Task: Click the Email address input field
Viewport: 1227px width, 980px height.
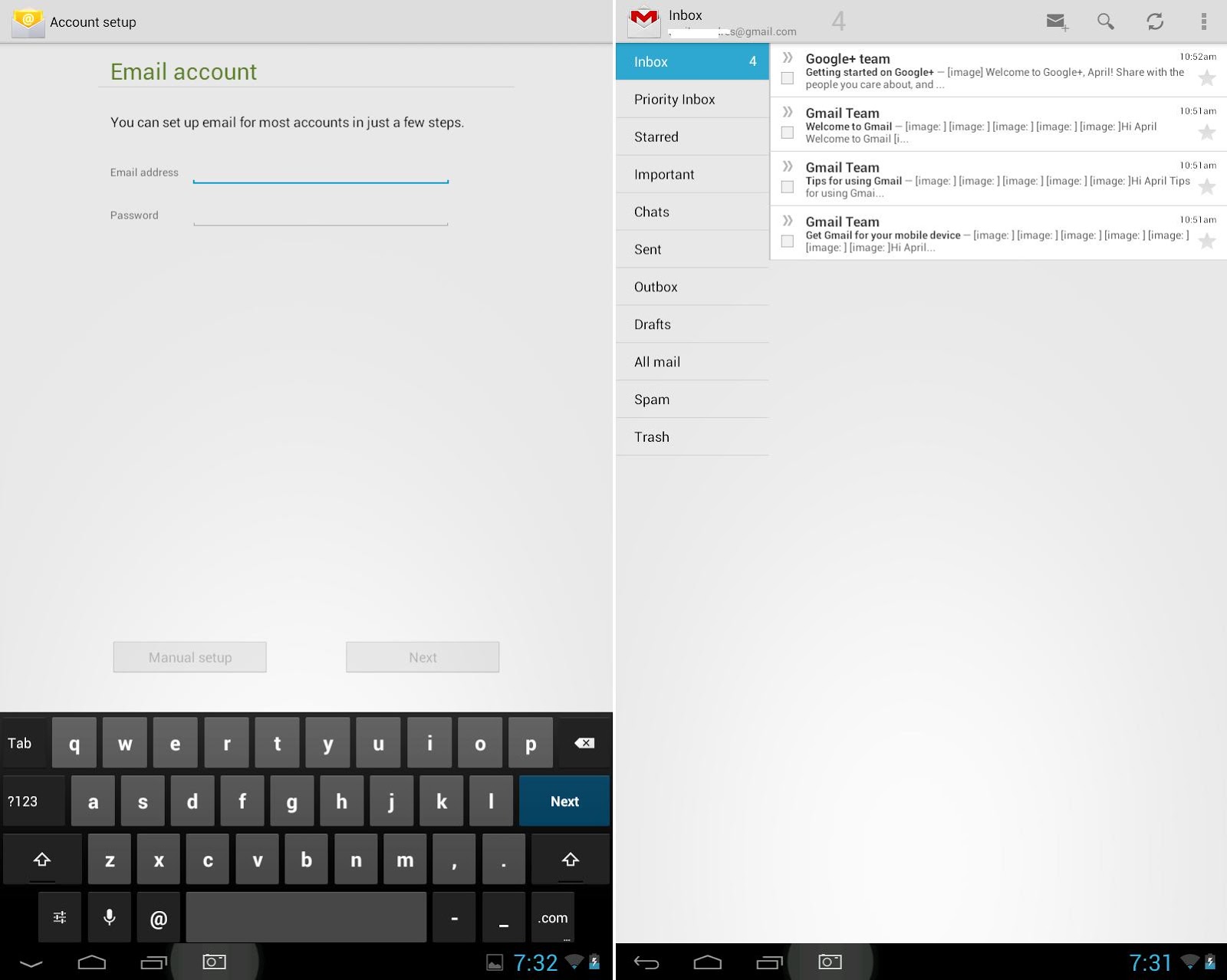Action: tap(321, 176)
